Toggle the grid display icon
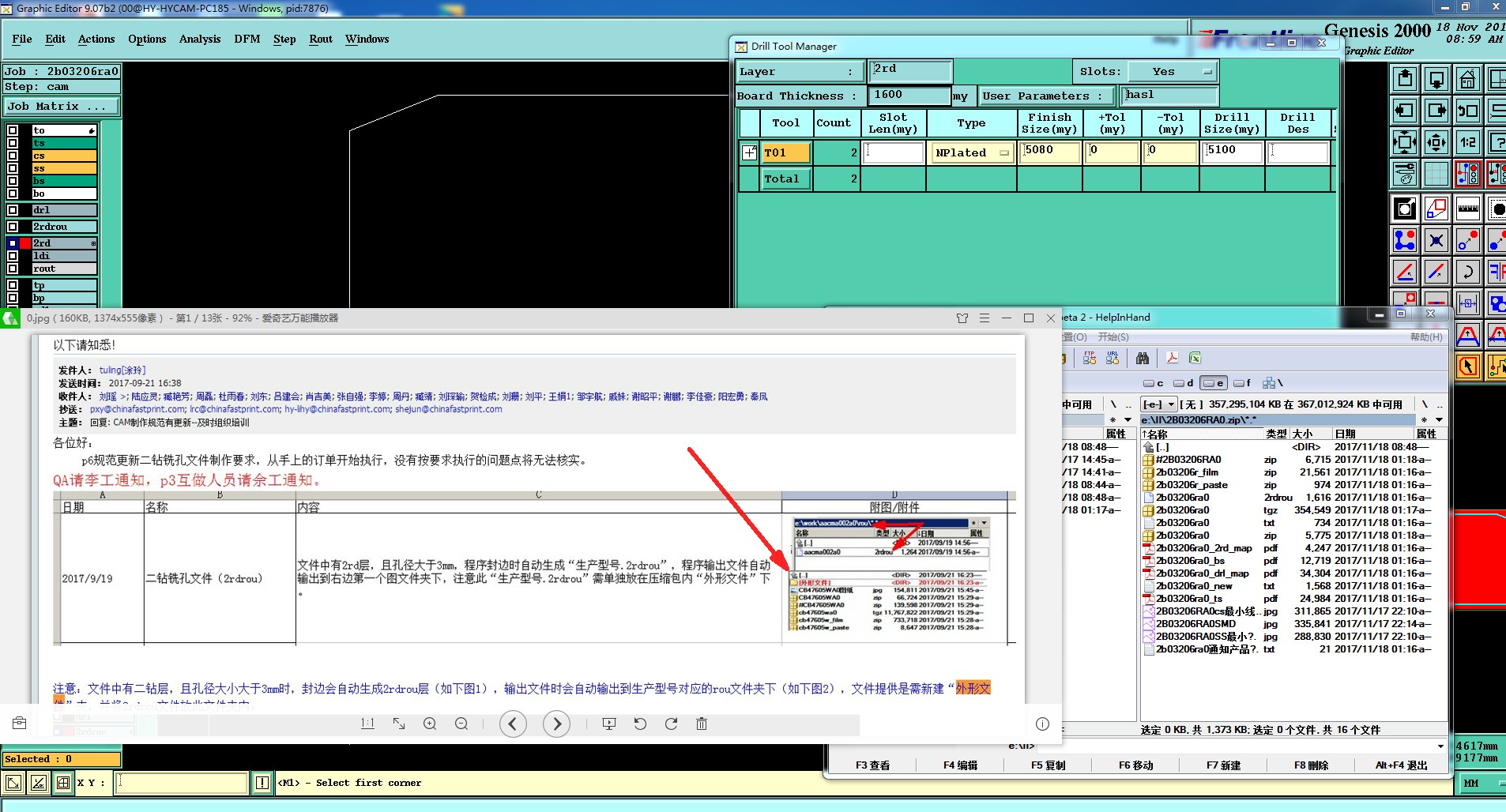The image size is (1506, 812). (x=1436, y=174)
